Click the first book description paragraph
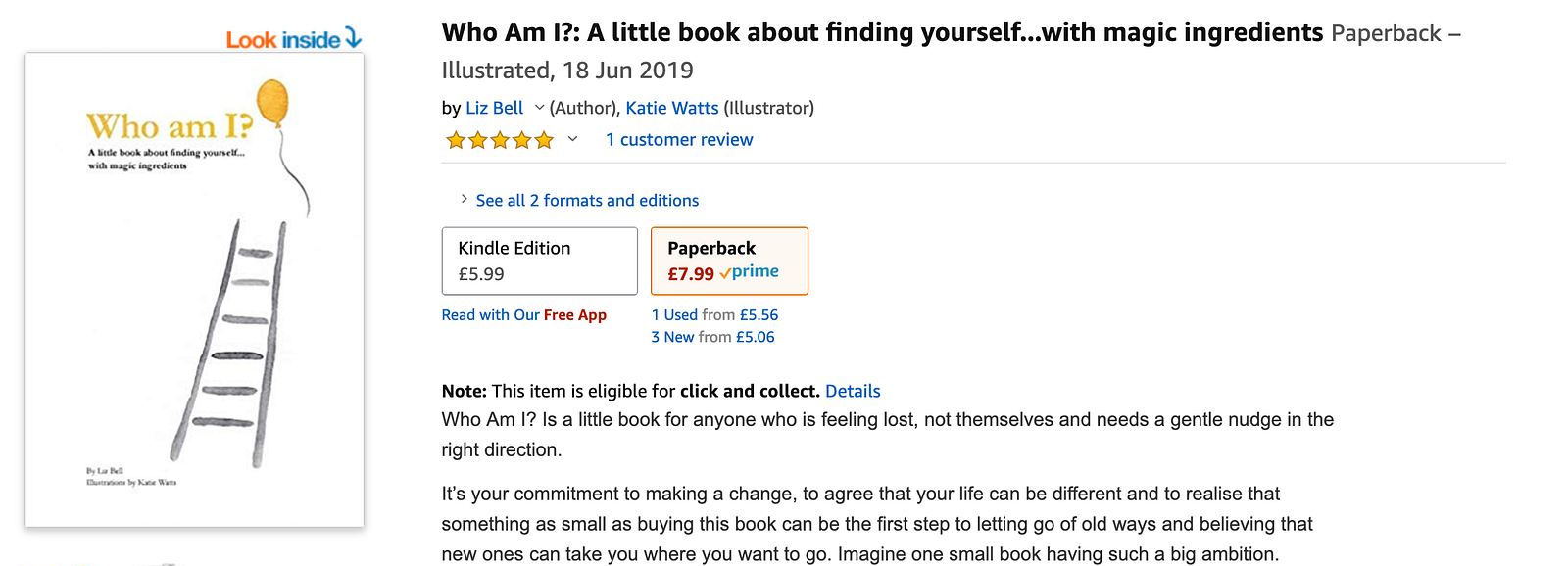The width and height of the screenshot is (1568, 566). coord(887,434)
